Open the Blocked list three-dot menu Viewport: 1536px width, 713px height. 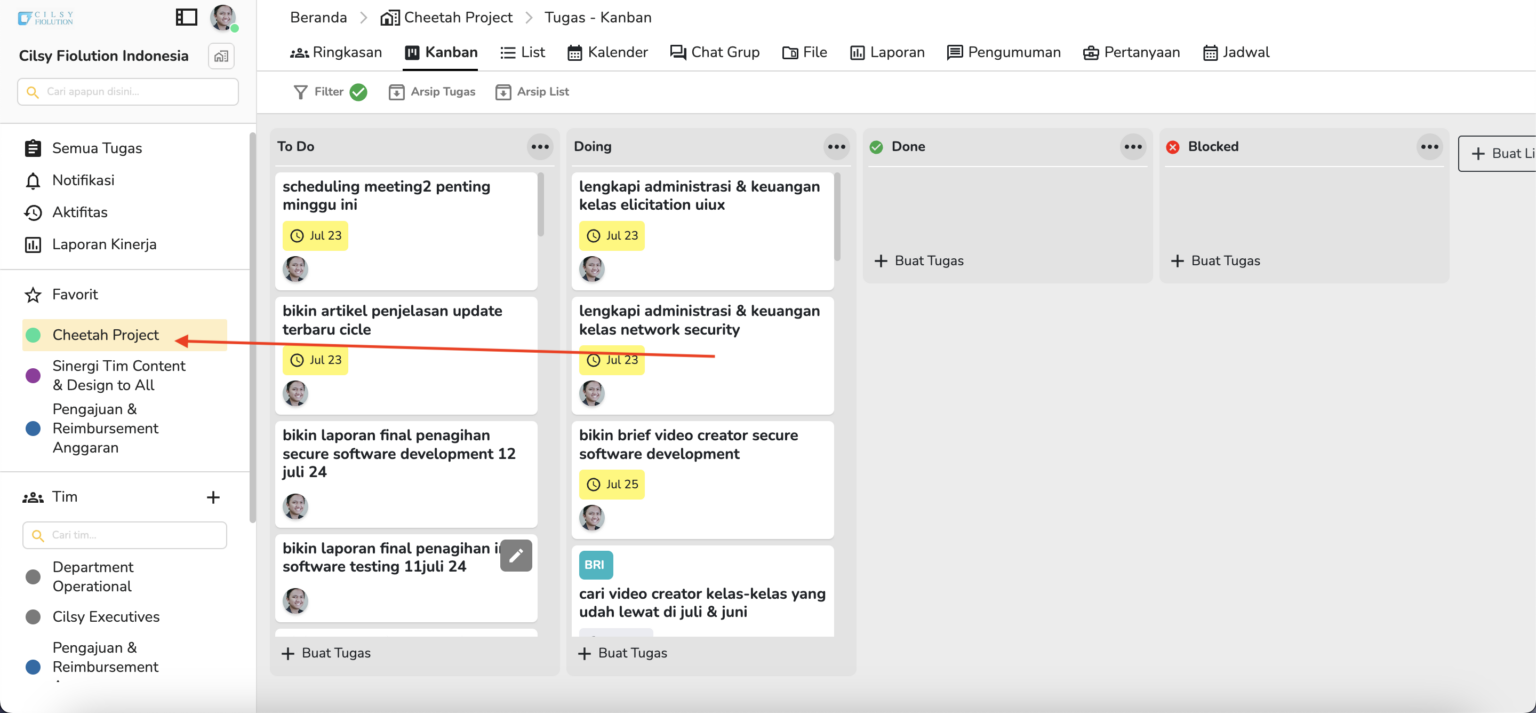coord(1429,147)
